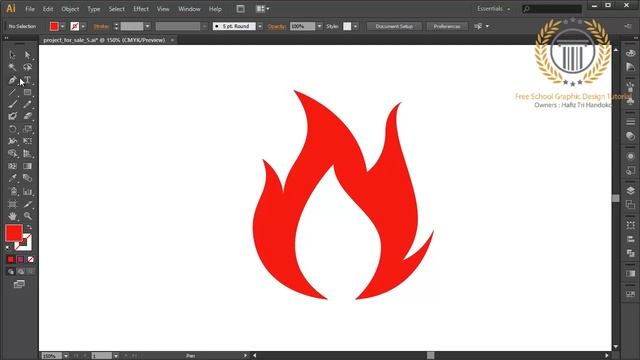
Task: Select the Zoom tool
Action: tap(27, 216)
